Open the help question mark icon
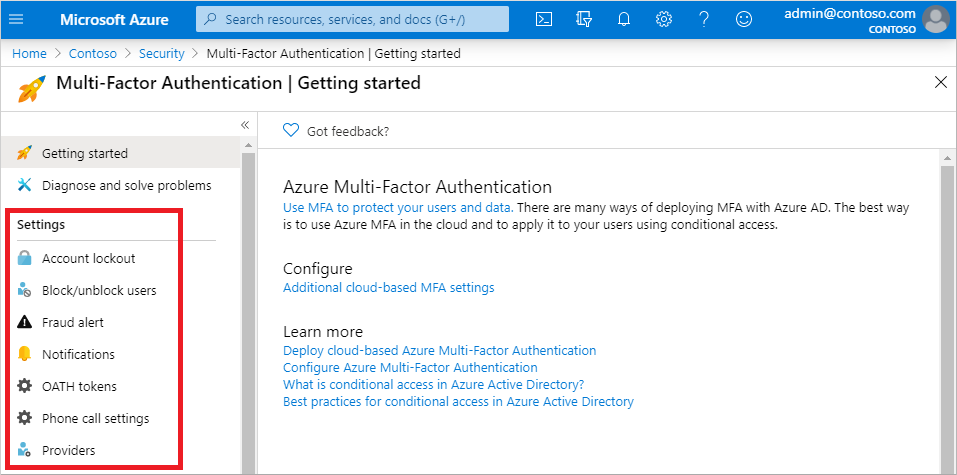 click(x=704, y=19)
